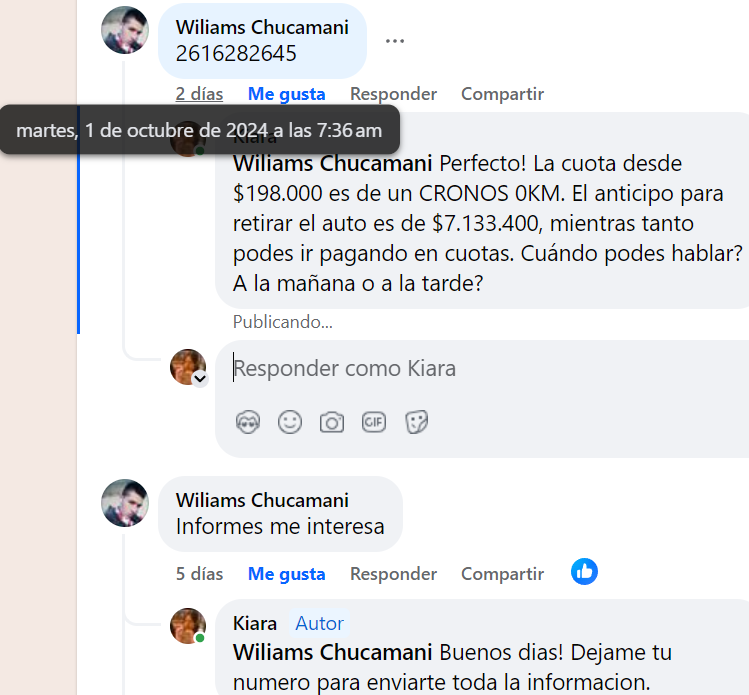Share the 'Informes me interesa' comment

[x=503, y=574]
